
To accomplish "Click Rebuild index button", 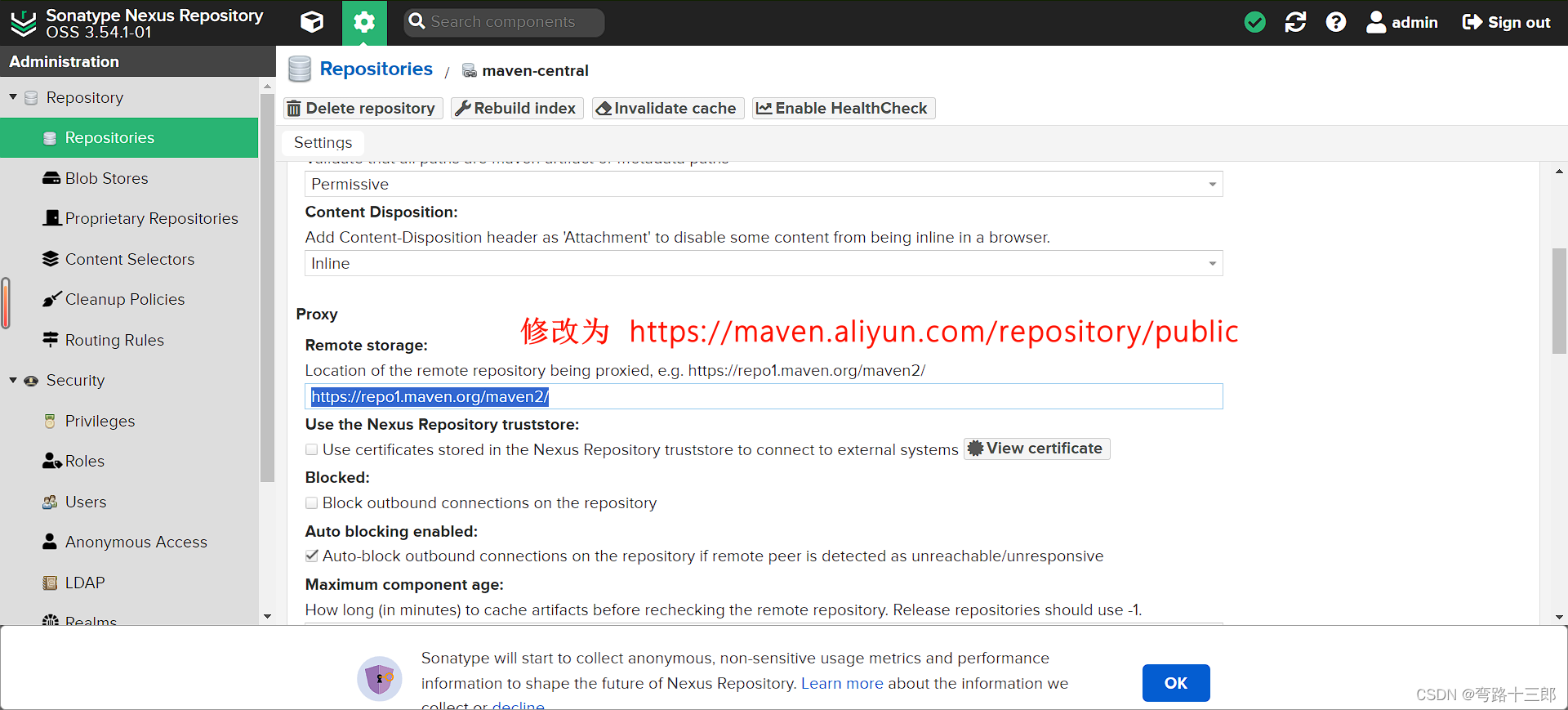I will (517, 109).
